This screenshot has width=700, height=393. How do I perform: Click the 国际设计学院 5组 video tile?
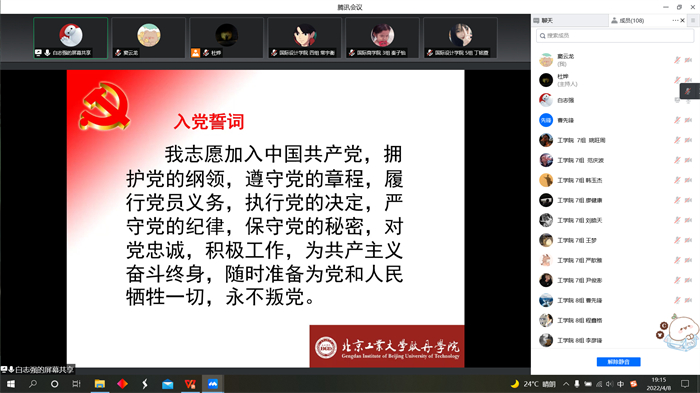(460, 38)
